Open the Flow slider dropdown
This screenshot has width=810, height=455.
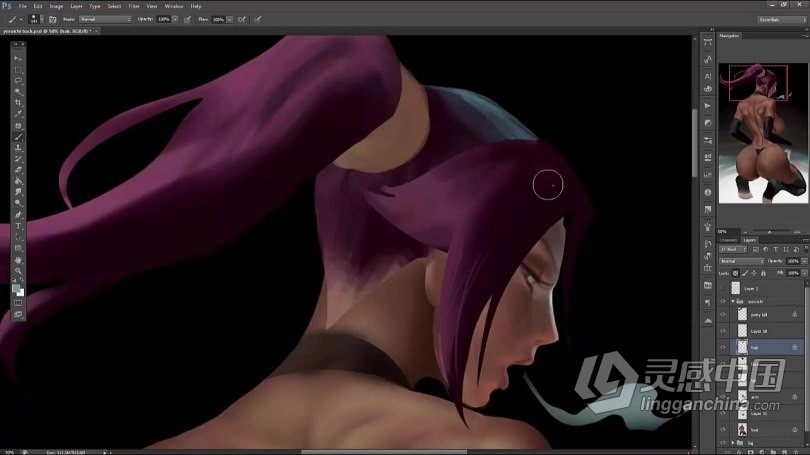click(229, 20)
